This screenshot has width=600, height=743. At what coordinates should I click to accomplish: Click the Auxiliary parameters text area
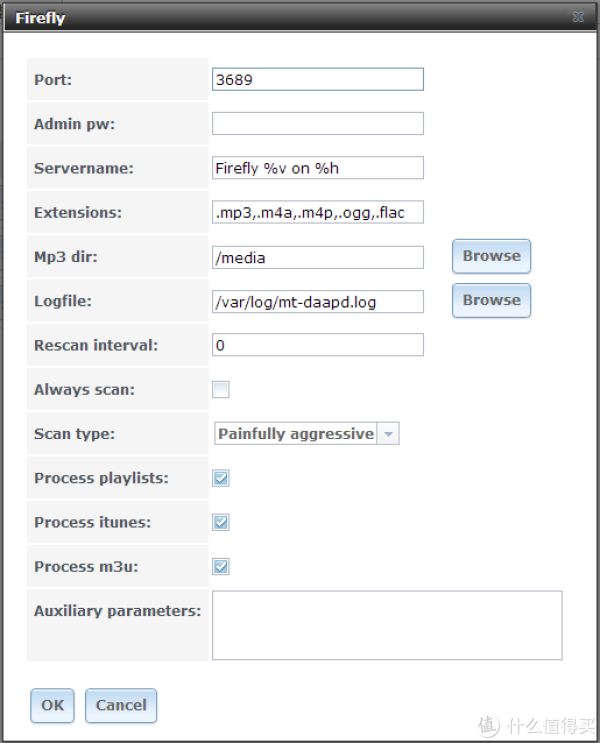pyautogui.click(x=387, y=625)
